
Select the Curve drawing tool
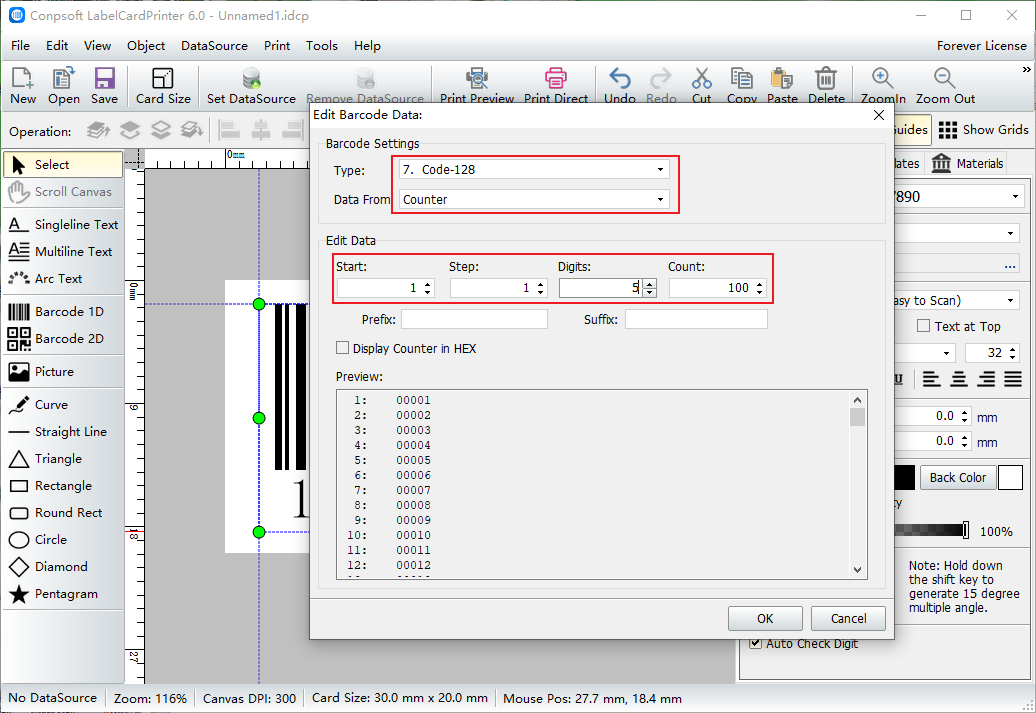click(x=63, y=404)
